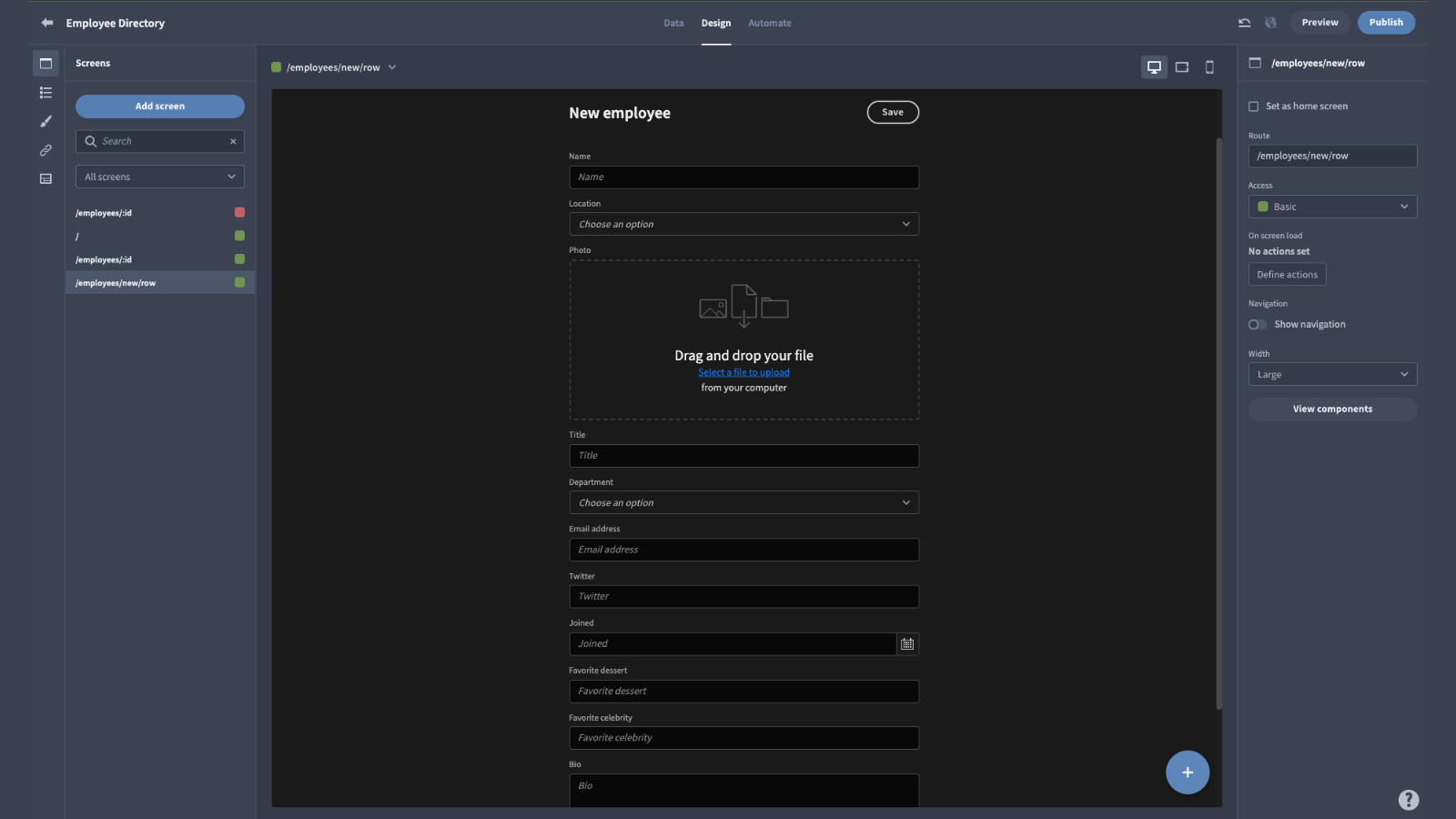Open the link settings in the left sidebar
The image size is (1456, 819).
tap(45, 149)
